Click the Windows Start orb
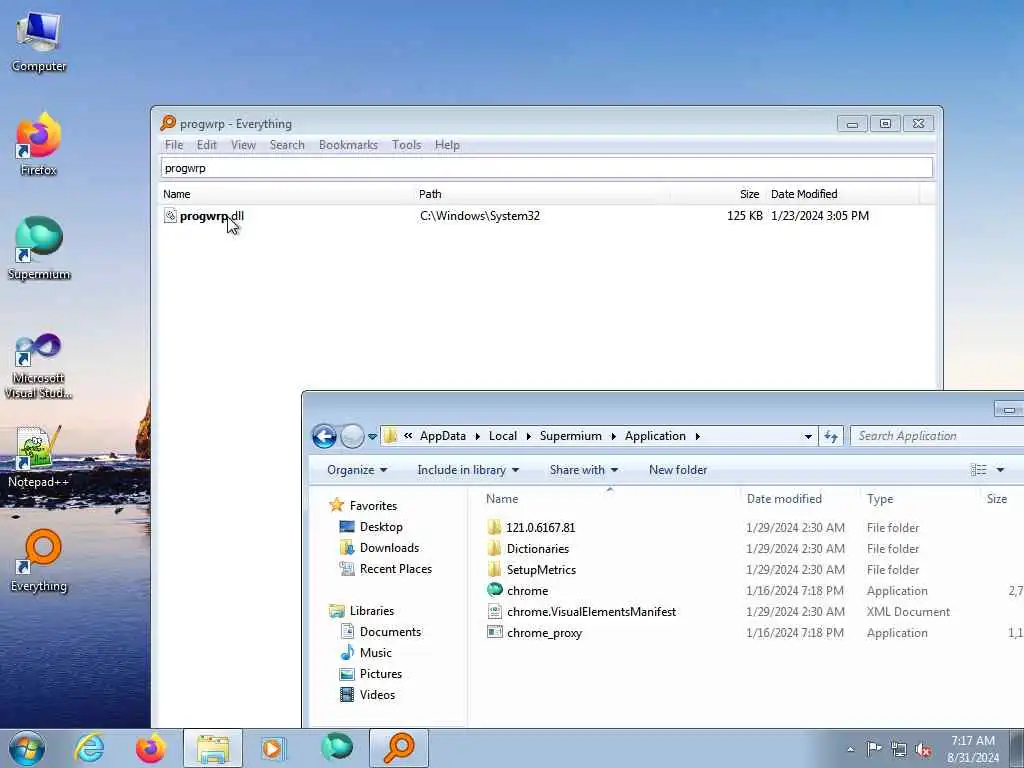Image resolution: width=1024 pixels, height=768 pixels. [x=27, y=748]
